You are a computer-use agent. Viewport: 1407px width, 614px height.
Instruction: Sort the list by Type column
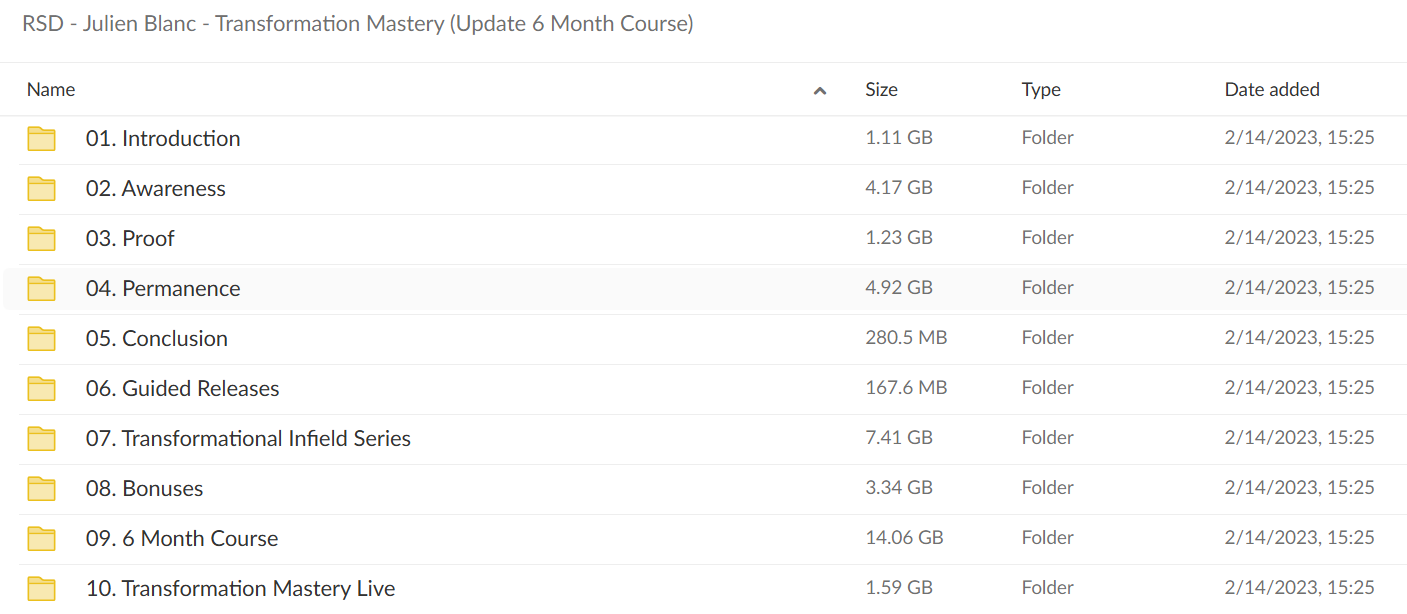tap(1041, 90)
